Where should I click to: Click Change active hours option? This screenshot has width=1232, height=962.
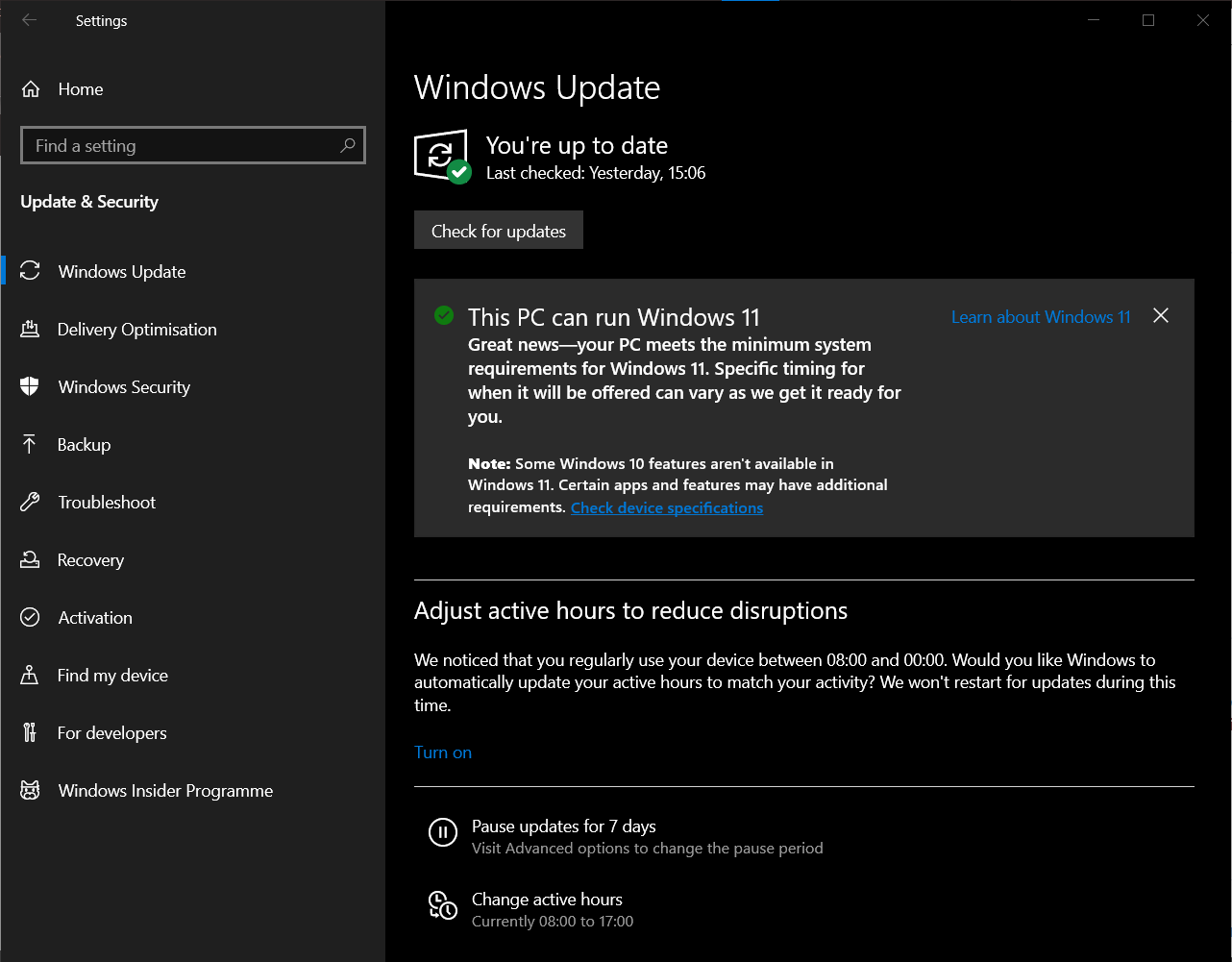tap(547, 900)
